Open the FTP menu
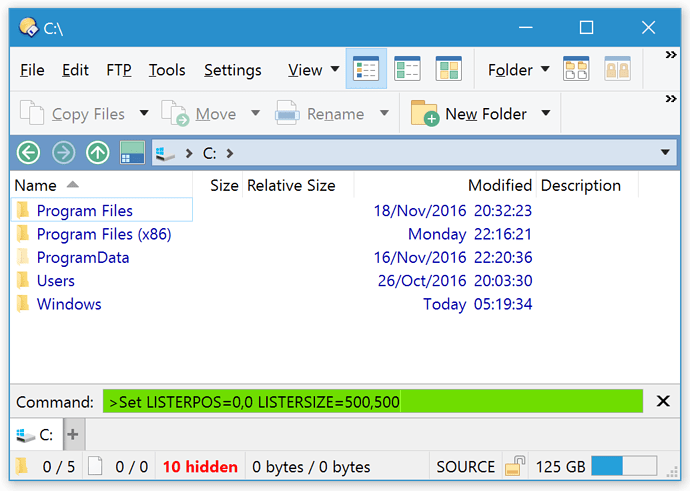 (x=119, y=70)
